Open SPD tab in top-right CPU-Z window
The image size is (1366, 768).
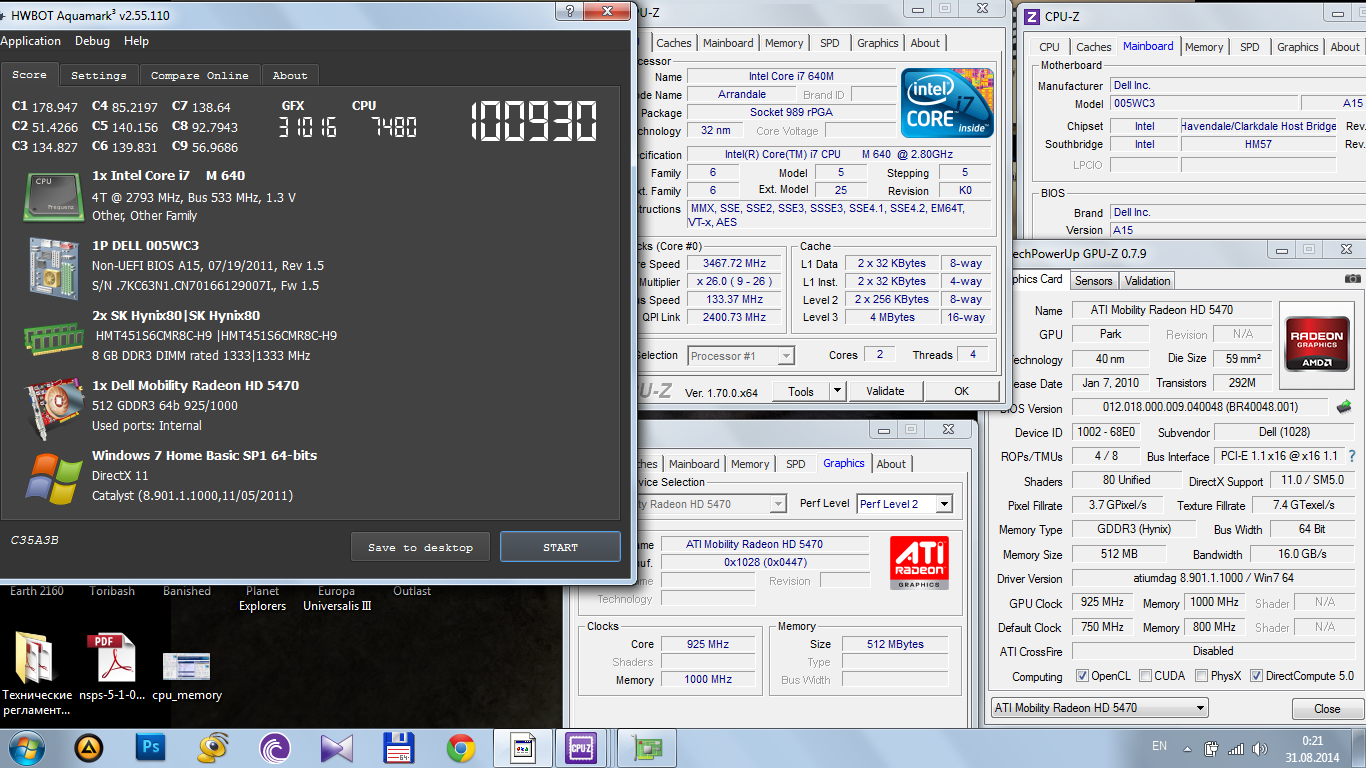pyautogui.click(x=1250, y=47)
